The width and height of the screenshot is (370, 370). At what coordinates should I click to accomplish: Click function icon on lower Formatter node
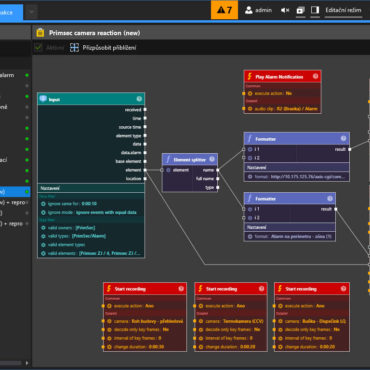tap(250, 198)
